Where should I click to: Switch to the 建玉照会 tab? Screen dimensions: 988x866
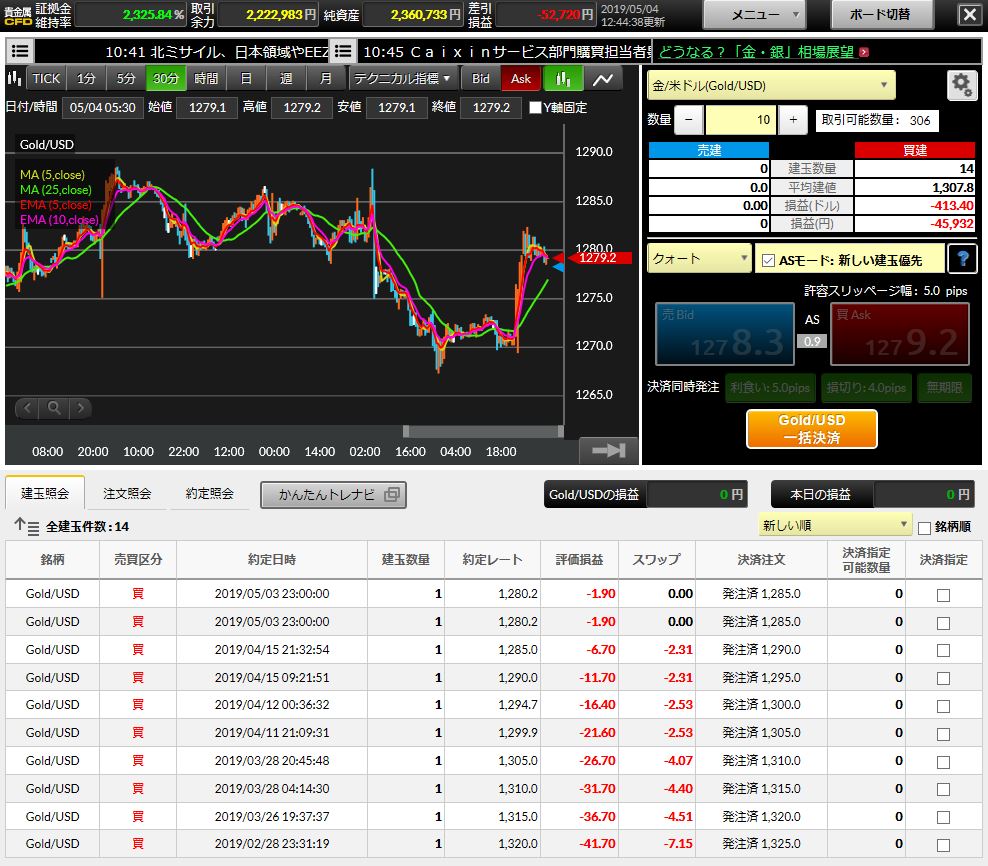45,494
